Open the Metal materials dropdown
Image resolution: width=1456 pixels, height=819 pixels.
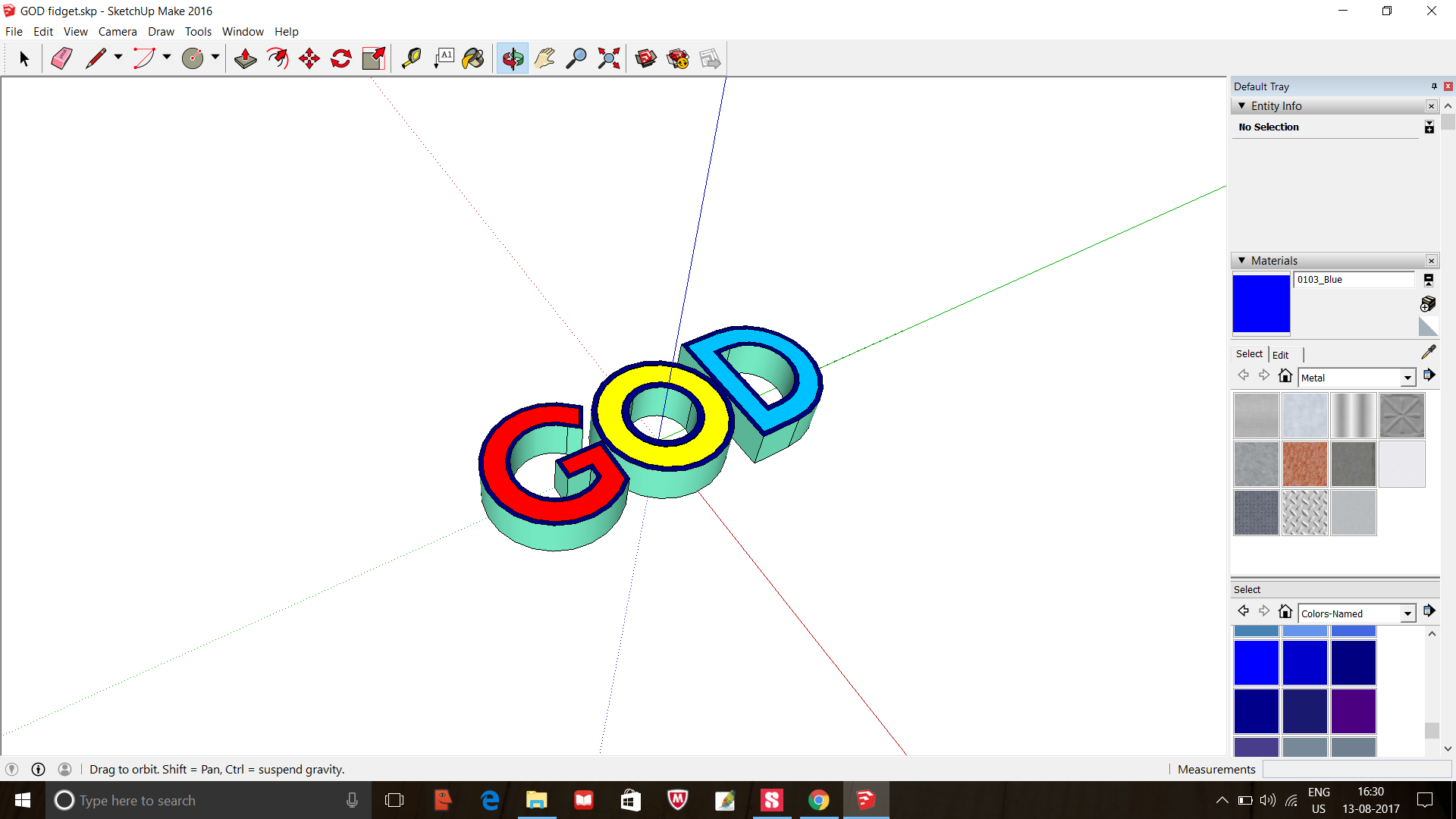tap(1407, 377)
